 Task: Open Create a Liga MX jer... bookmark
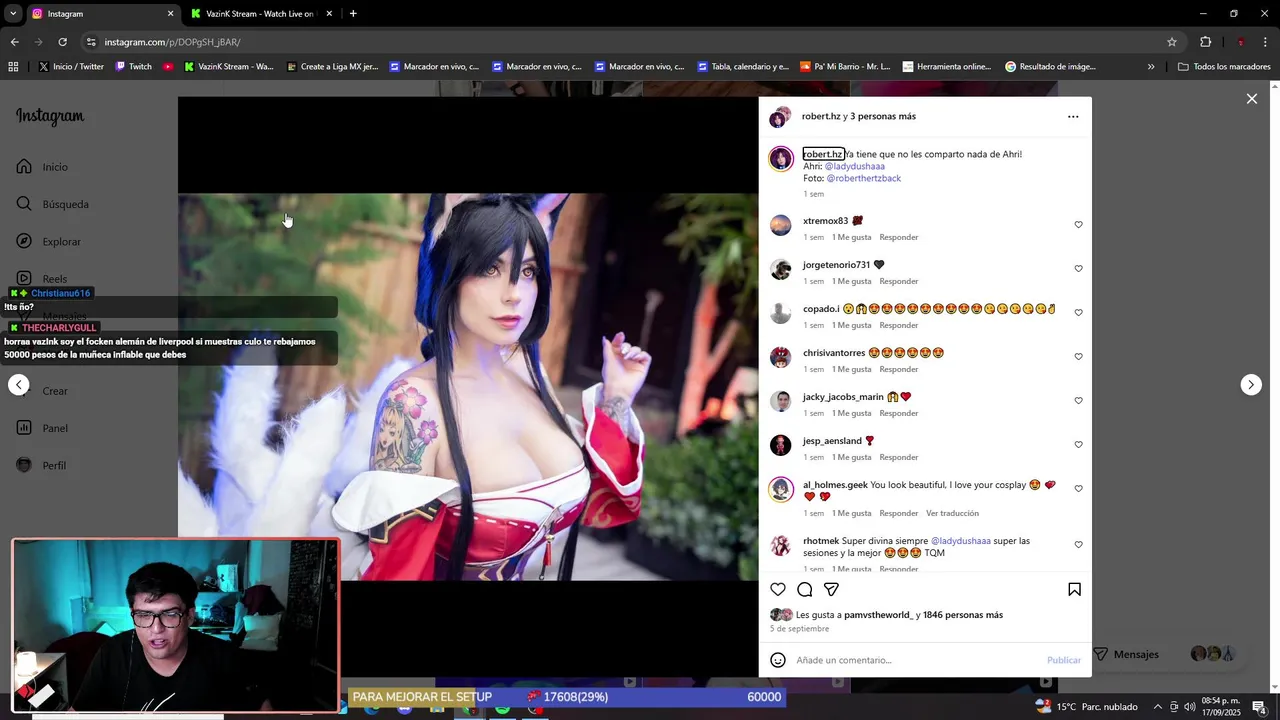tap(332, 67)
